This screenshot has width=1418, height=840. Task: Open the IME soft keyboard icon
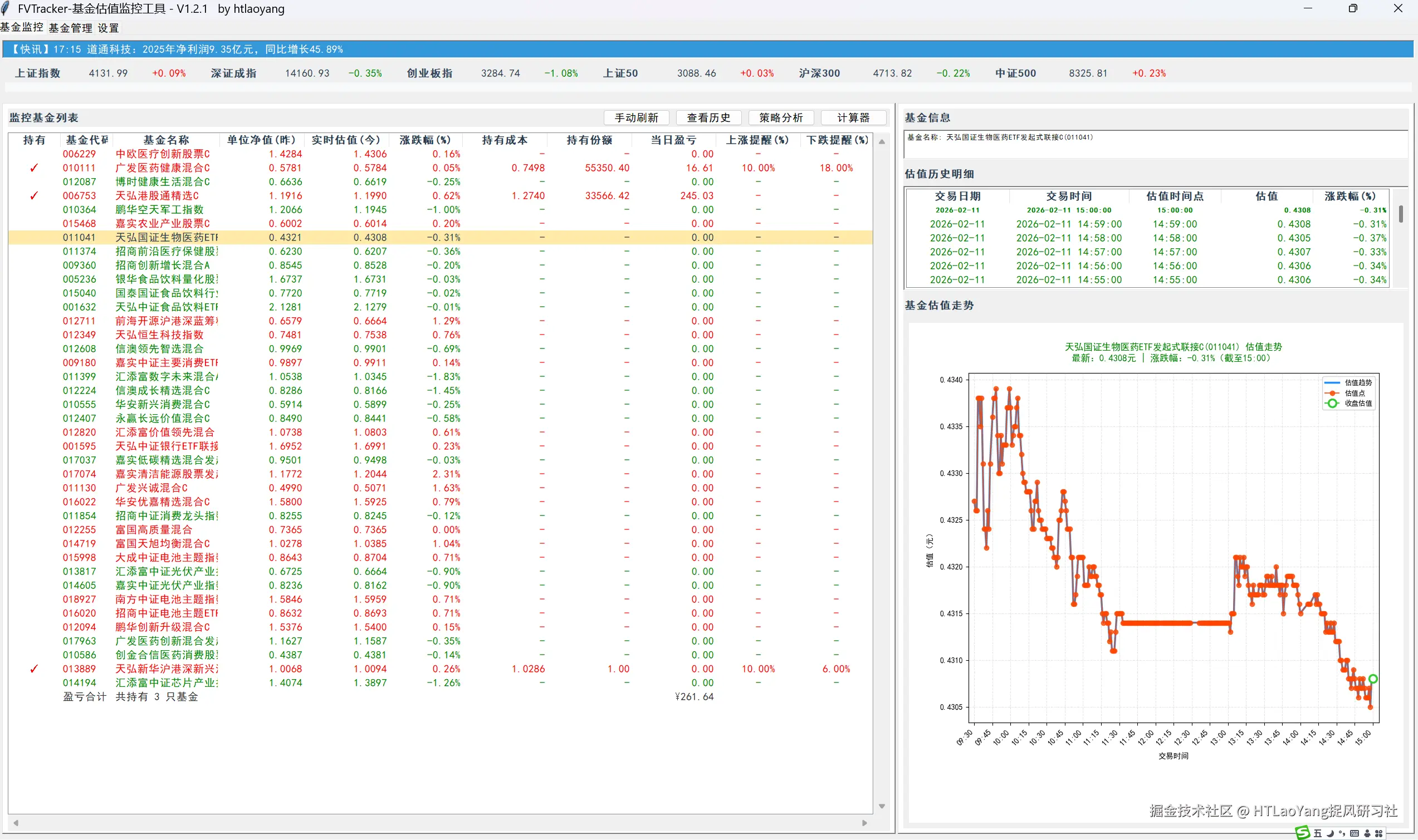point(1355,834)
